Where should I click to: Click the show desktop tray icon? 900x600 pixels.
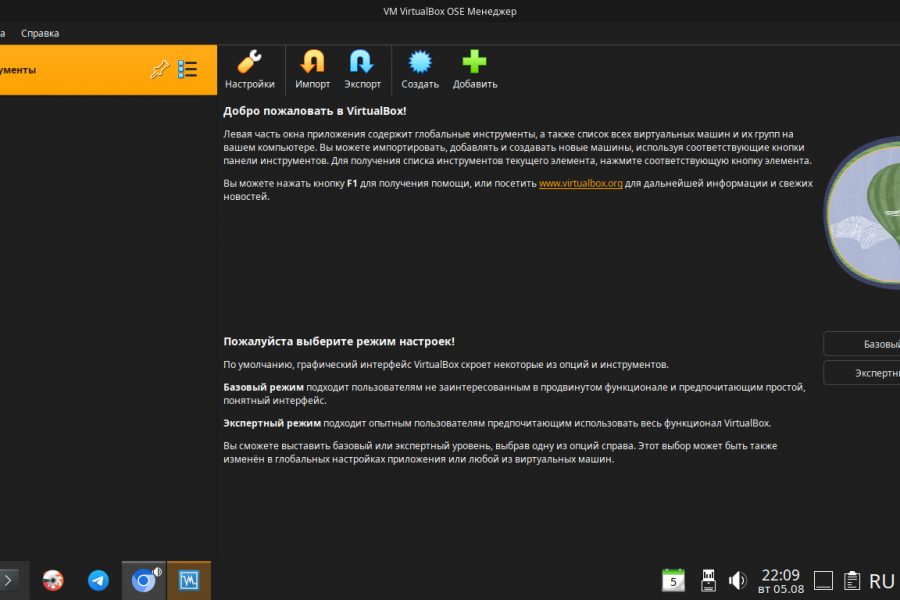click(x=823, y=580)
